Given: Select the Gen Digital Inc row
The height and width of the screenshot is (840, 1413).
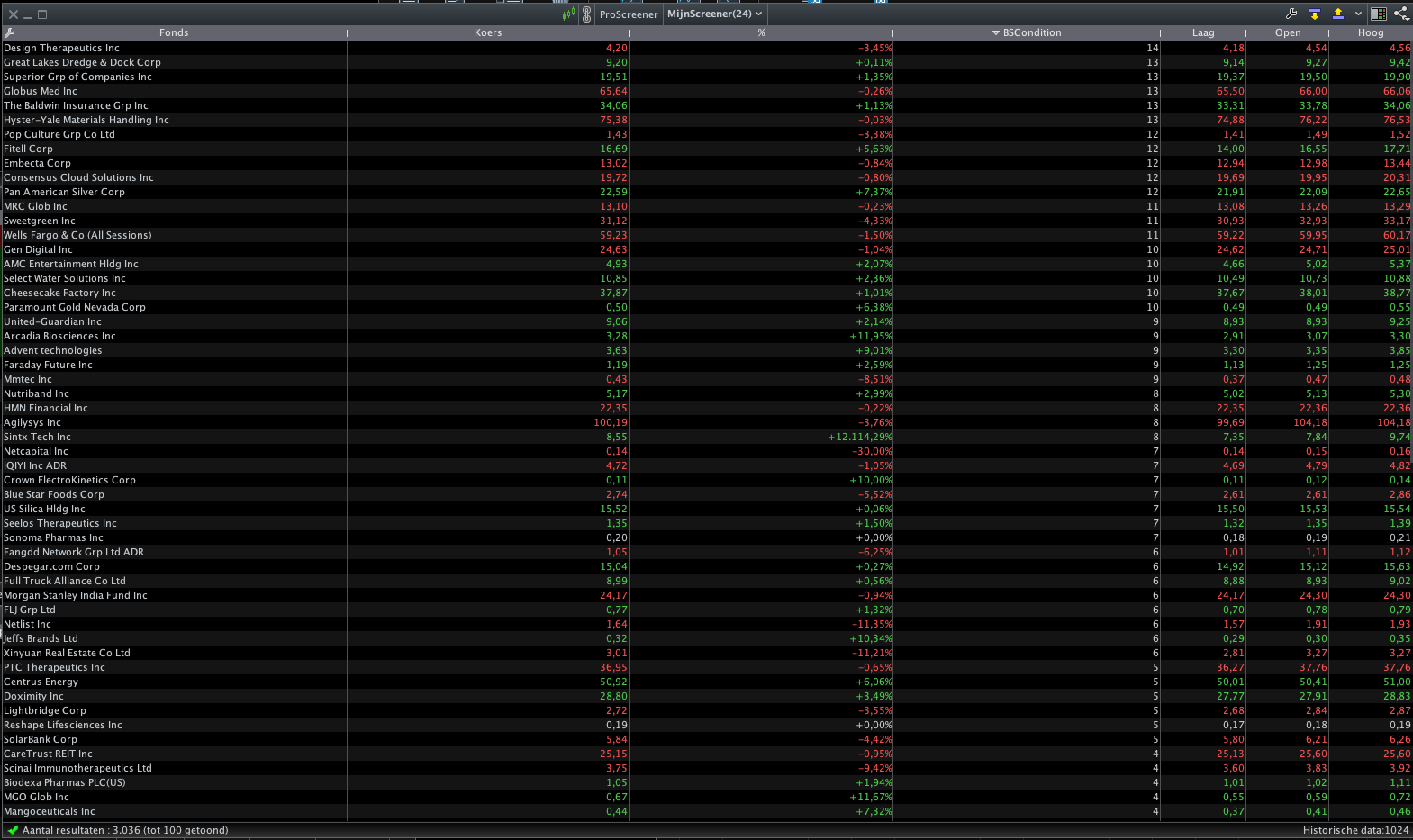Looking at the screenshot, I should point(706,249).
